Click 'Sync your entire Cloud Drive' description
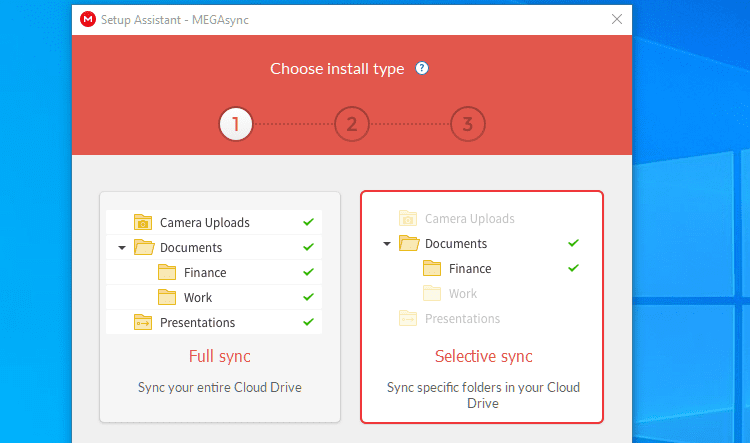Screen dimensions: 750x443 (220, 388)
